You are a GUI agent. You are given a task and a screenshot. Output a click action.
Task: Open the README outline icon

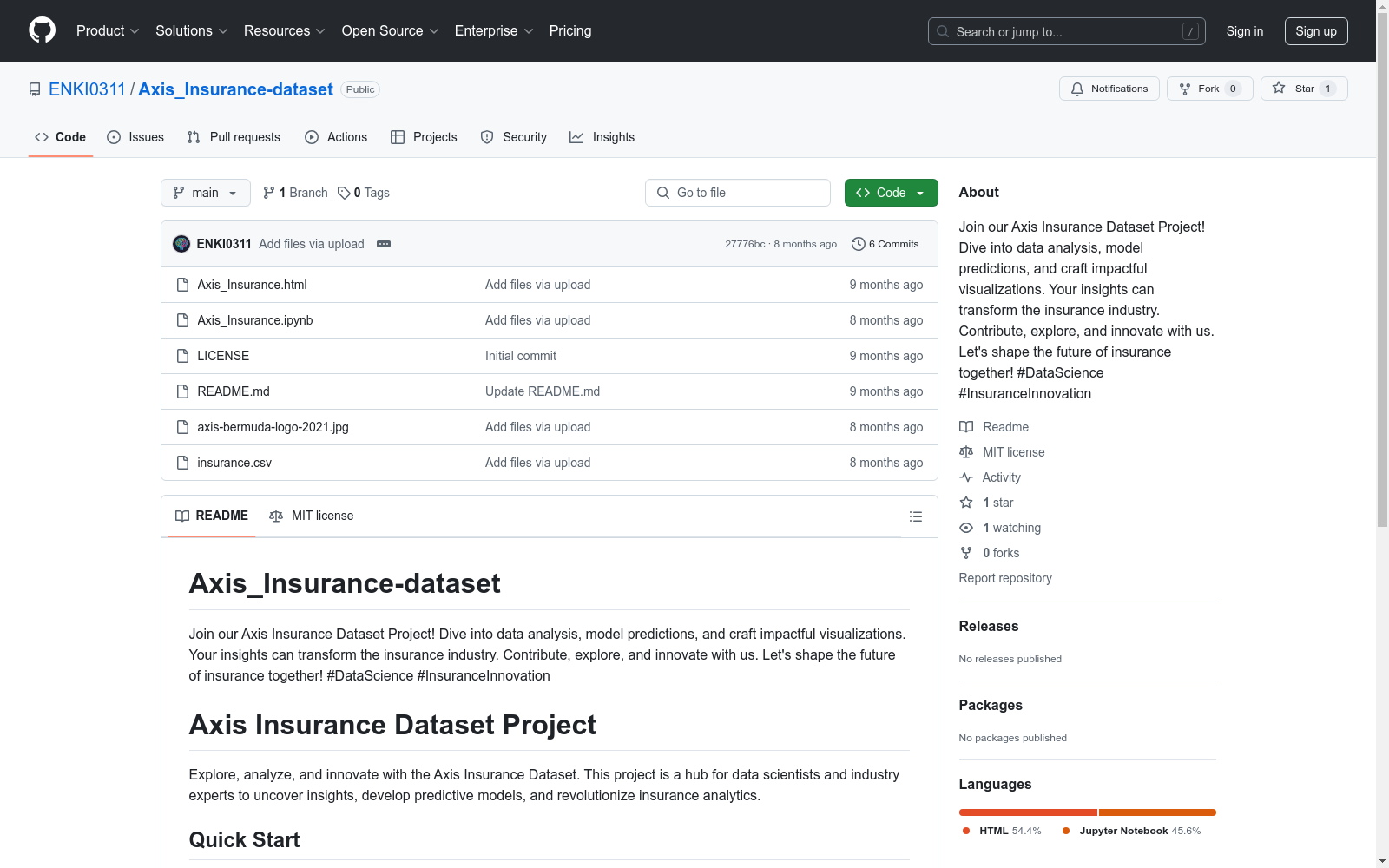915,516
